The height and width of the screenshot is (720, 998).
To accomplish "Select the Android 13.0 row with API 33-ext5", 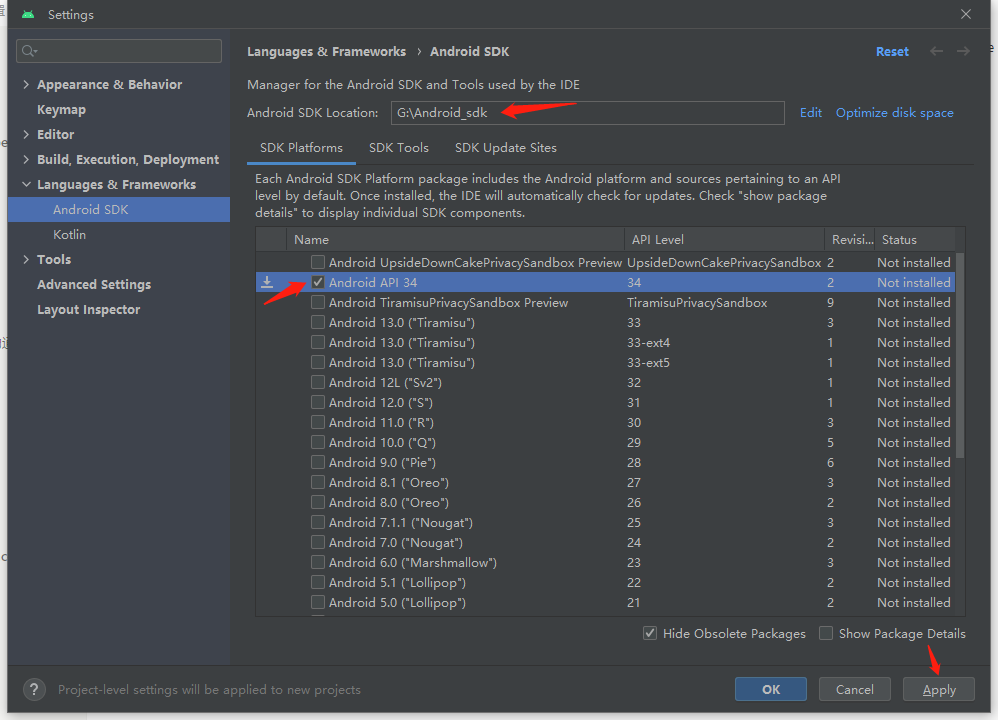I will point(605,362).
